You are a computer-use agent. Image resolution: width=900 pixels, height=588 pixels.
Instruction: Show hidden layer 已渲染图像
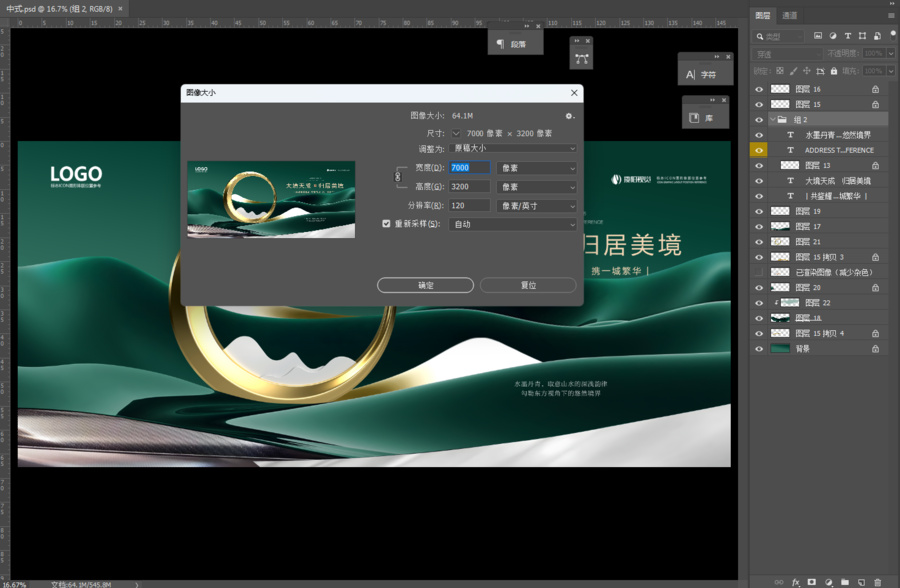click(x=759, y=272)
